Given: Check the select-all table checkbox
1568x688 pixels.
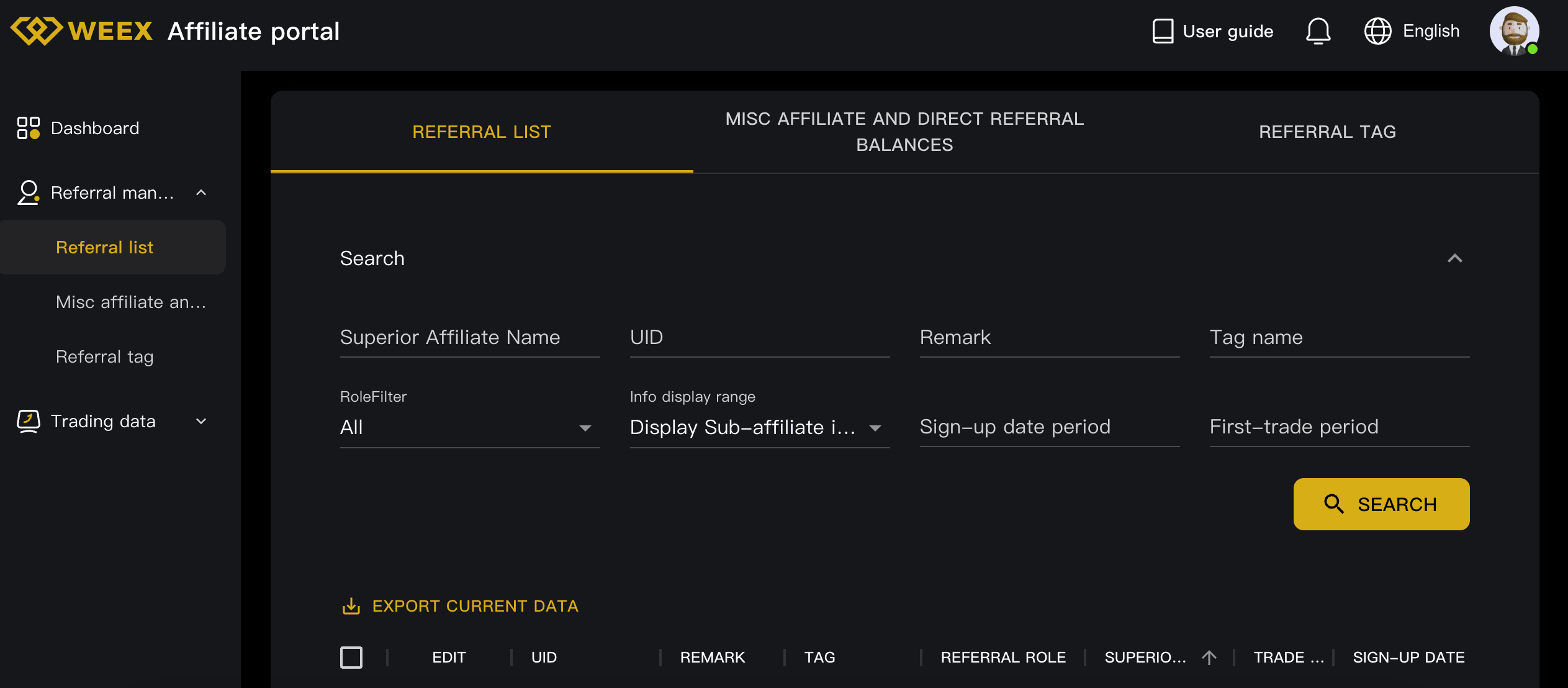Looking at the screenshot, I should pyautogui.click(x=351, y=657).
